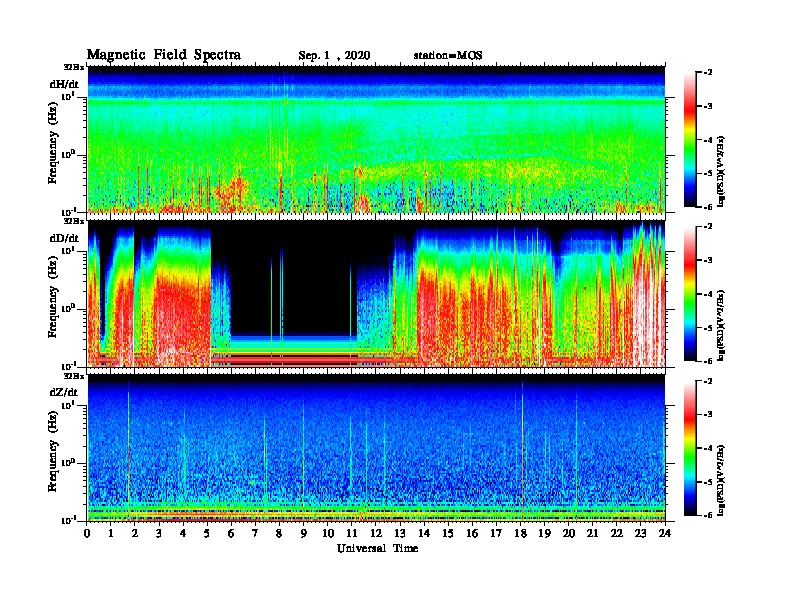Click the "-6" tick on the dZ/dt color bar
Screen dimensions: 792x612
[x=708, y=515]
